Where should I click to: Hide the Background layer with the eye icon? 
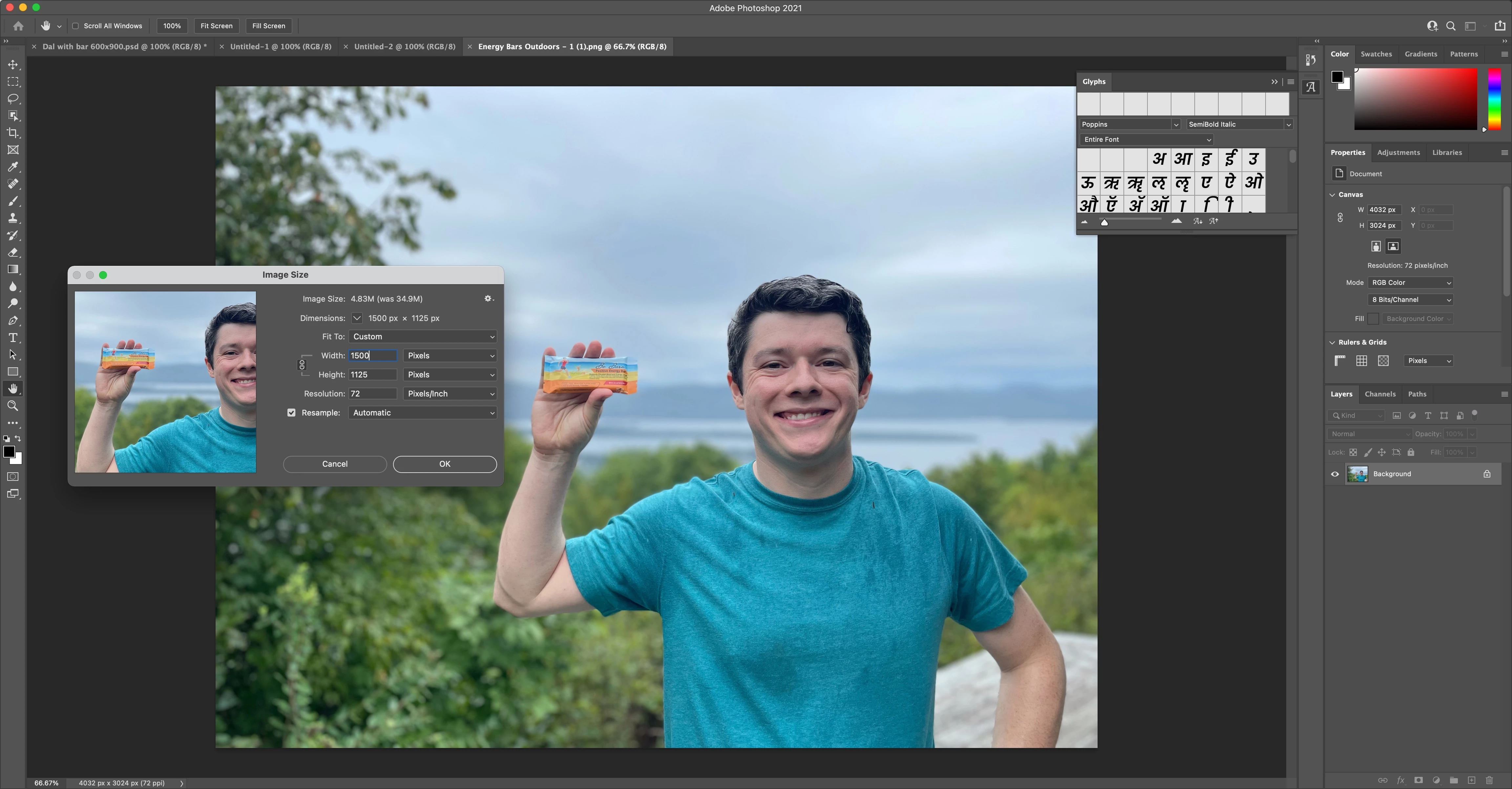1335,474
